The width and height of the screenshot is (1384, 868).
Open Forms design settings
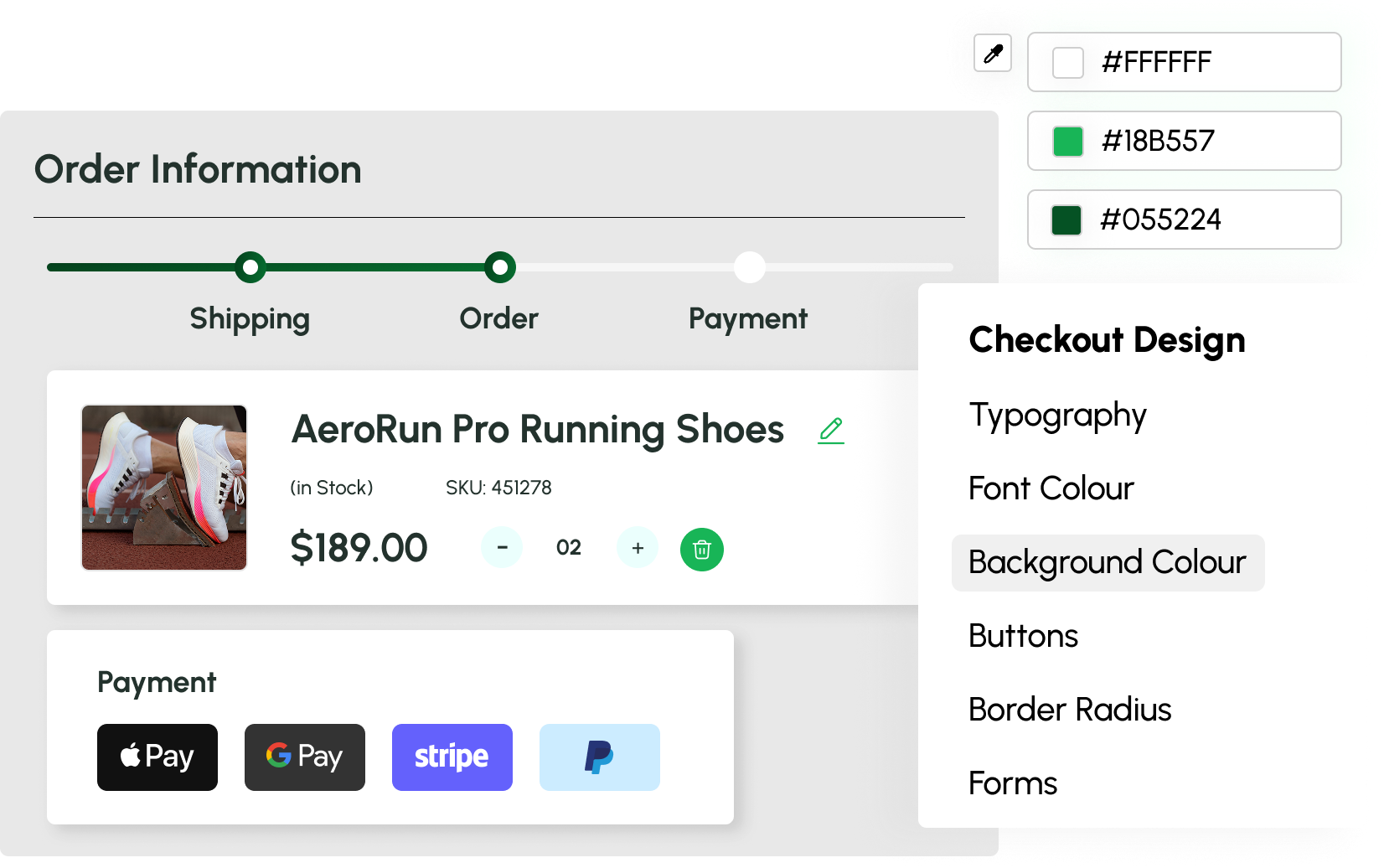point(1012,783)
